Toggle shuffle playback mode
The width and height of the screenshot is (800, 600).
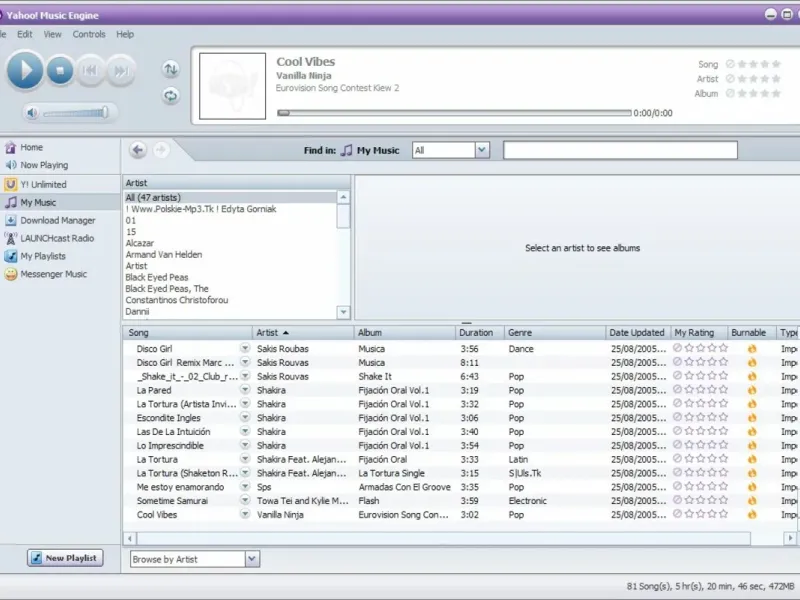tap(171, 69)
